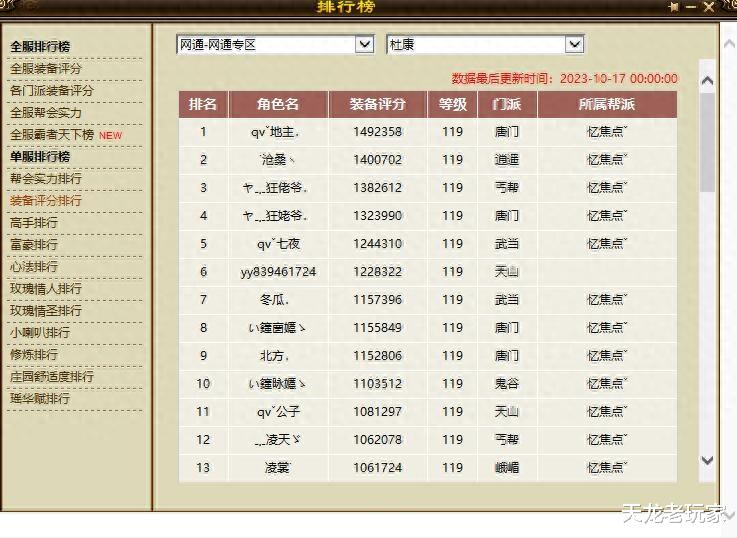Click the ranking list scrollbar thumb
737x538 pixels.
(x=707, y=142)
